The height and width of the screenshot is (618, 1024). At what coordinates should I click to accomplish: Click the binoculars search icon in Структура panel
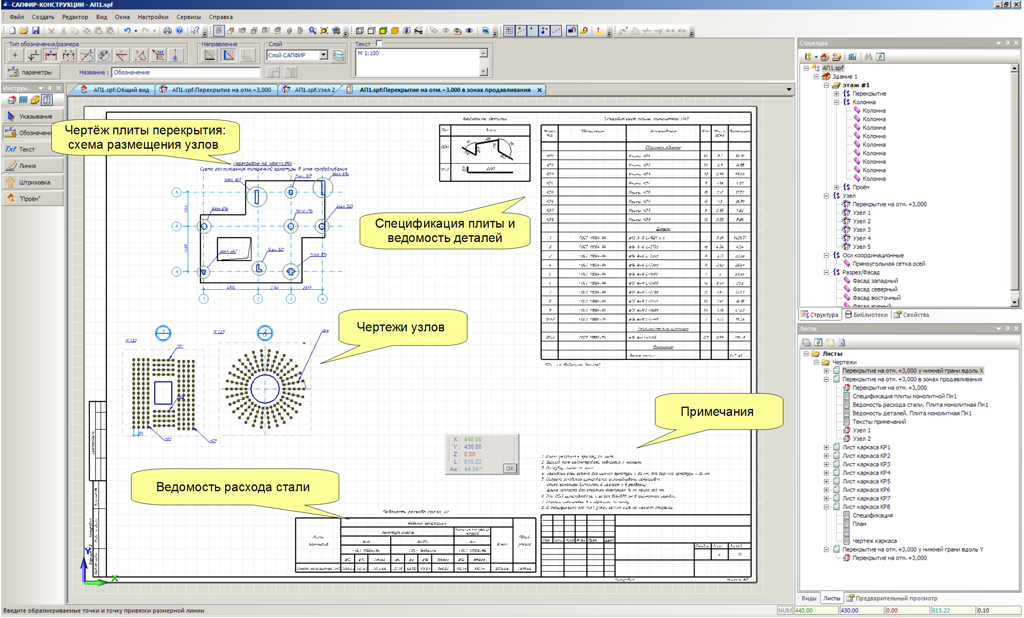pyautogui.click(x=869, y=57)
